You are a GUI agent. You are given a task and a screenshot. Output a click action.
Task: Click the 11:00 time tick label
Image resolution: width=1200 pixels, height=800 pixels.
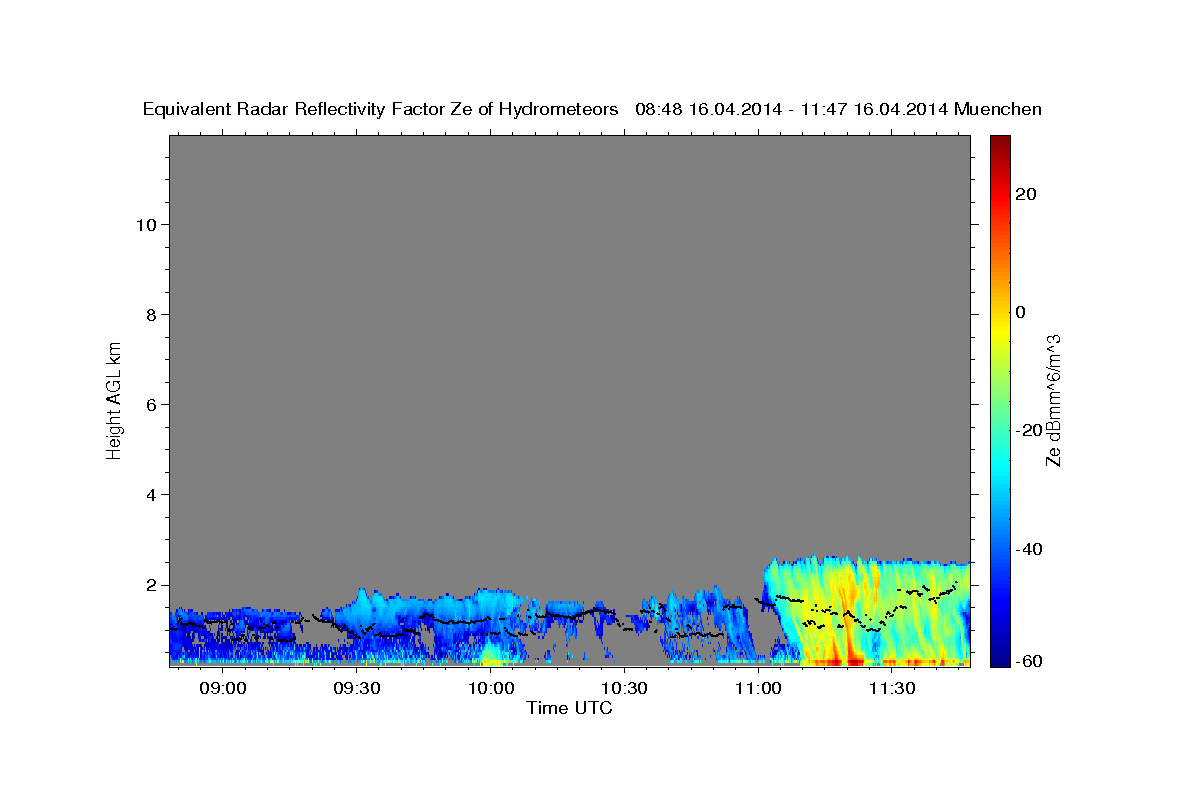[x=758, y=689]
